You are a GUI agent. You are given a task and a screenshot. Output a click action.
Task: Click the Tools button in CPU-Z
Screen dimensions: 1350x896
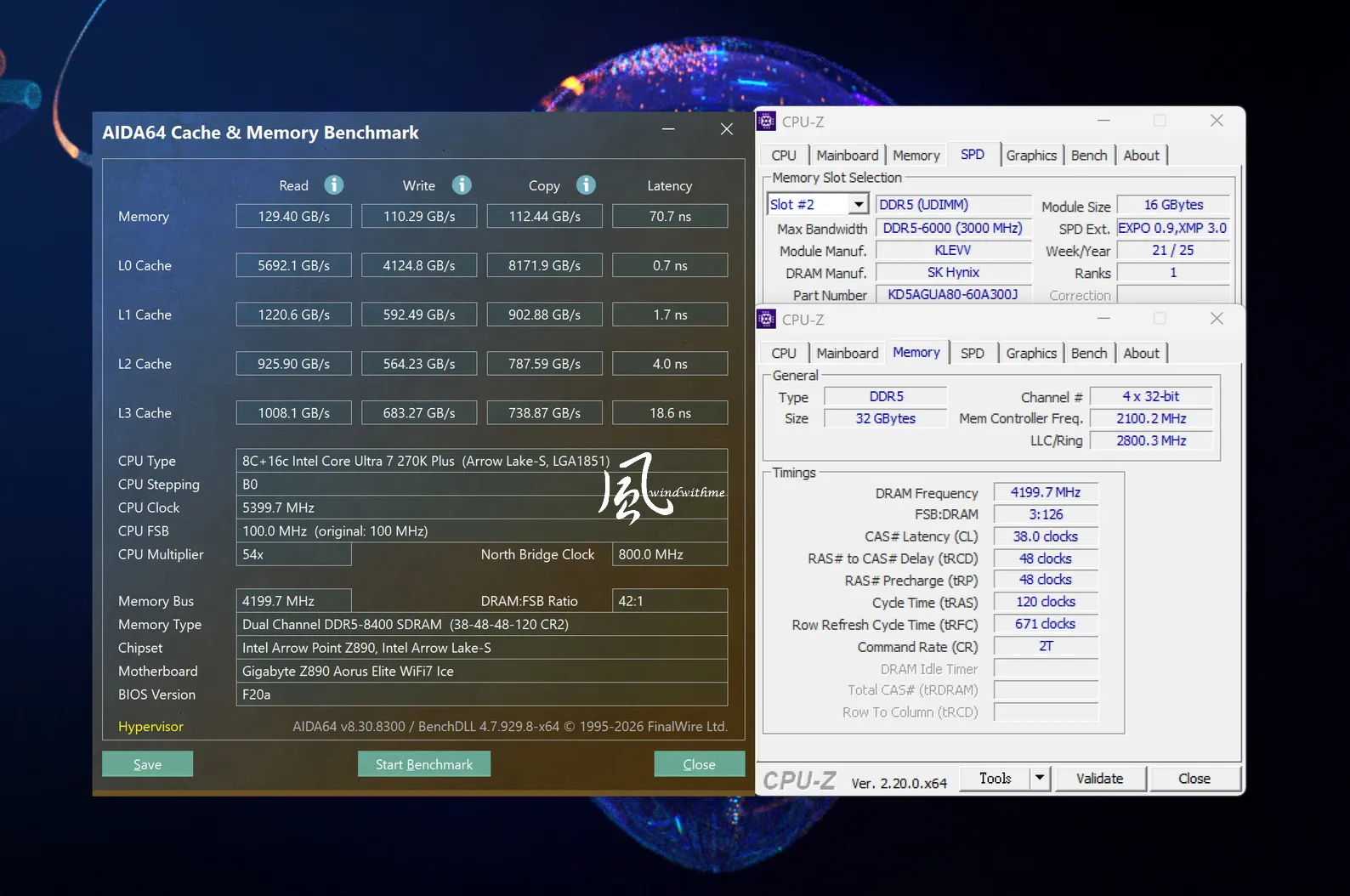(x=995, y=778)
